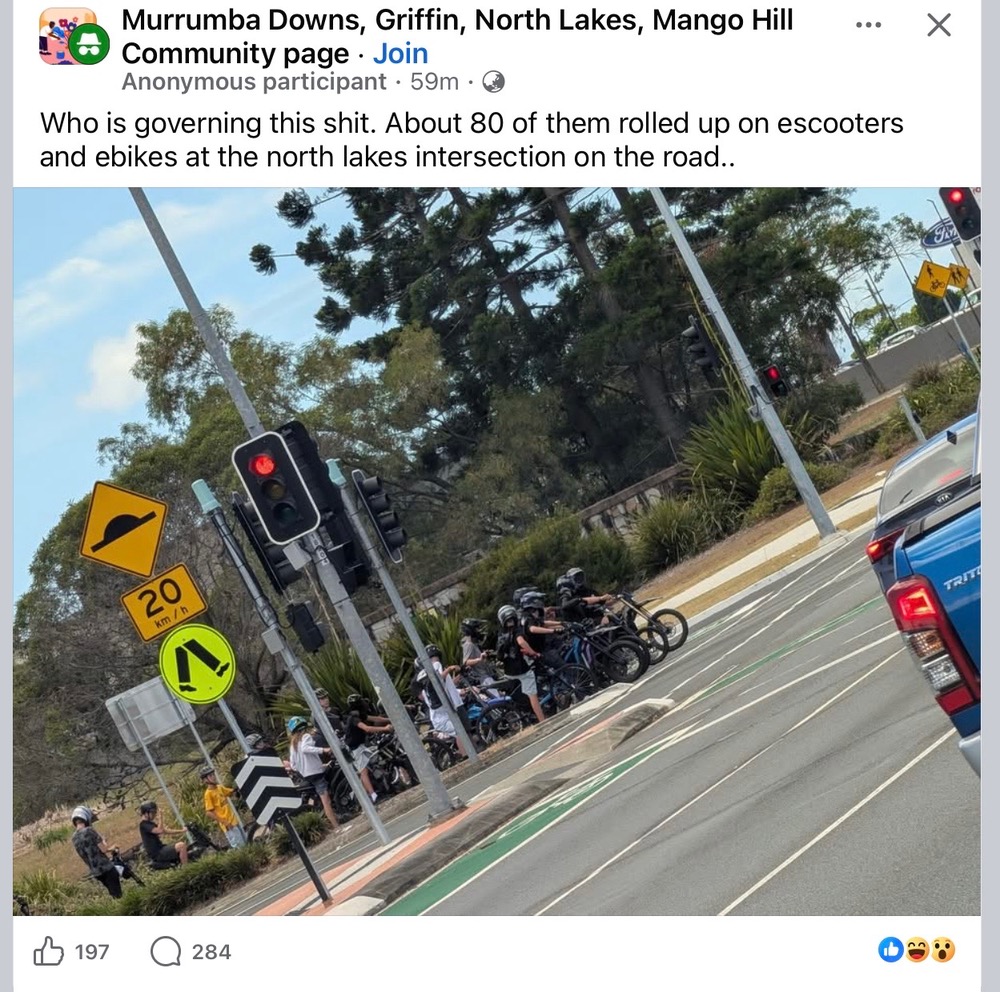
Task: Join the community group via Join link
Action: pos(401,54)
